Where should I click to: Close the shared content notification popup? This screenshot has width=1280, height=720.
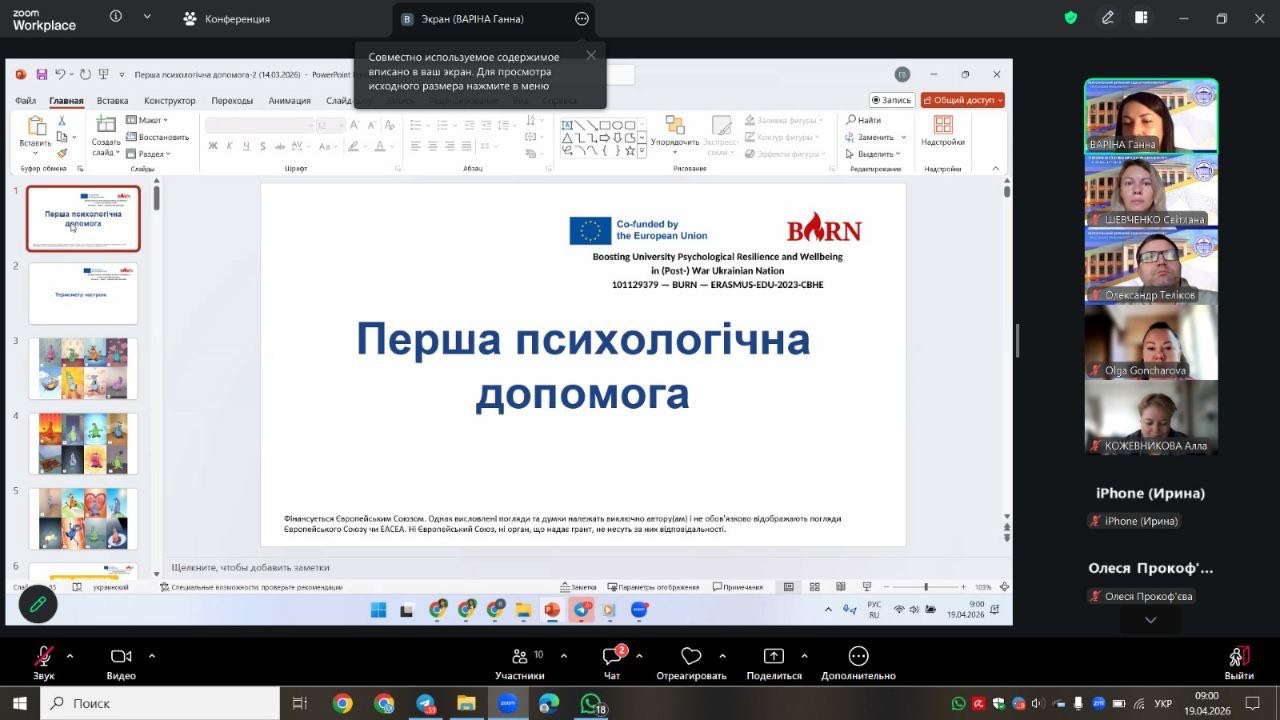[591, 56]
